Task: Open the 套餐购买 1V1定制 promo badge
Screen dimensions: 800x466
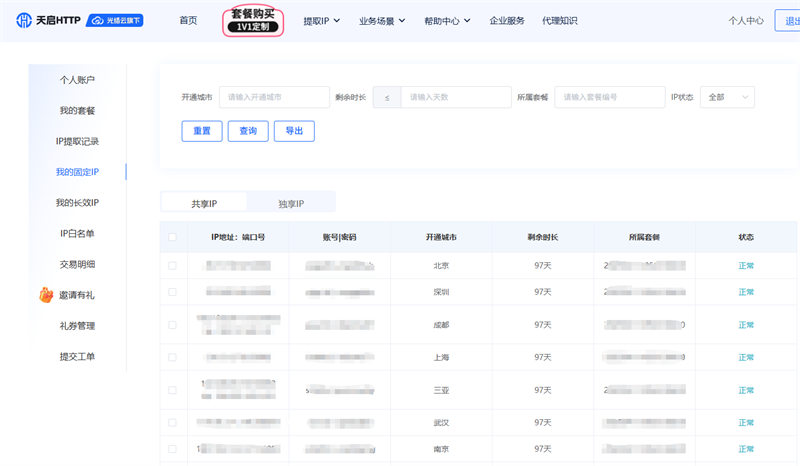Action: coord(252,20)
